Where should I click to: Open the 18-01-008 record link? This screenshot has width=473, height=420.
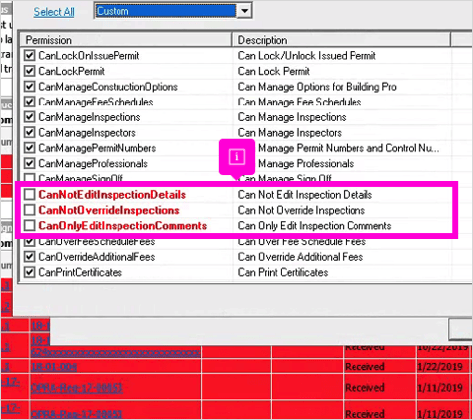point(54,367)
